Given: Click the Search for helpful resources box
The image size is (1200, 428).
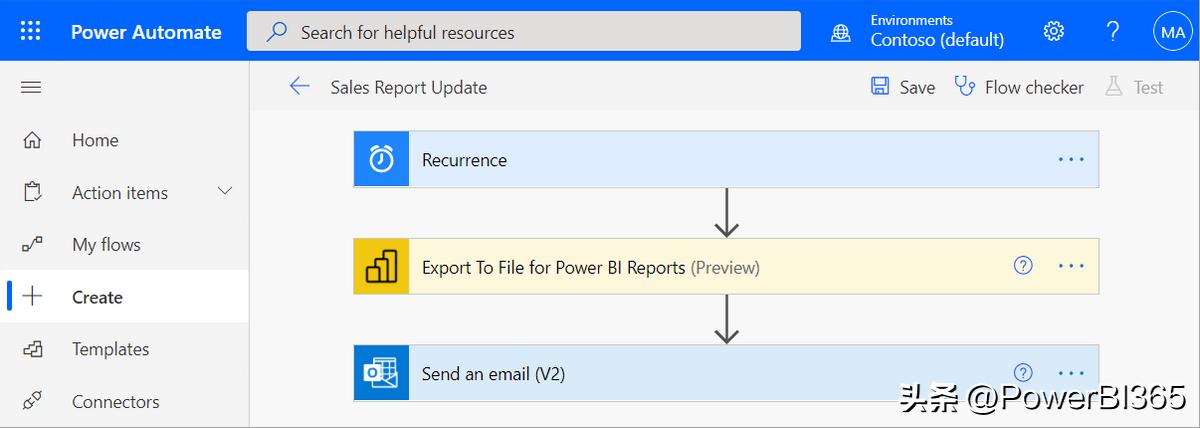Looking at the screenshot, I should click(523, 32).
